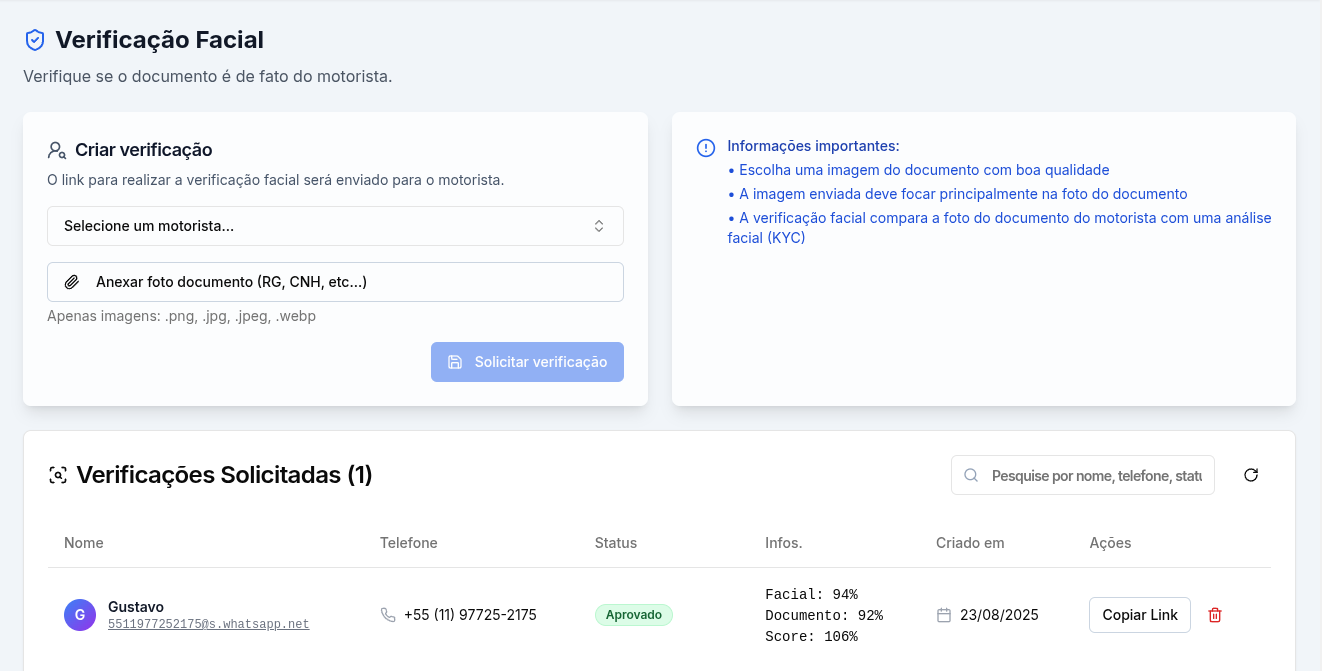Click the Aprovado status badge
The height and width of the screenshot is (671, 1322).
pyautogui.click(x=634, y=615)
